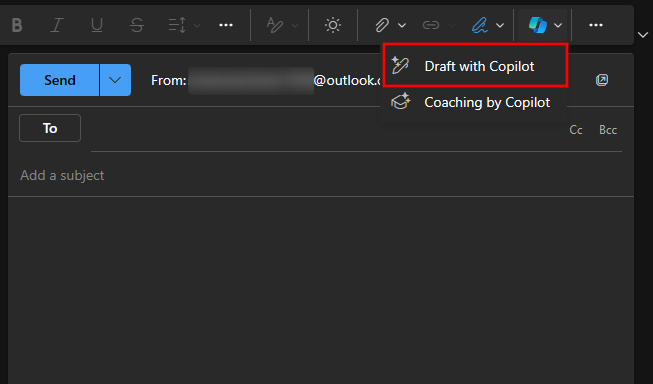Viewport: 653px width, 384px height.
Task: Expand the attach file dropdown
Action: [x=402, y=25]
